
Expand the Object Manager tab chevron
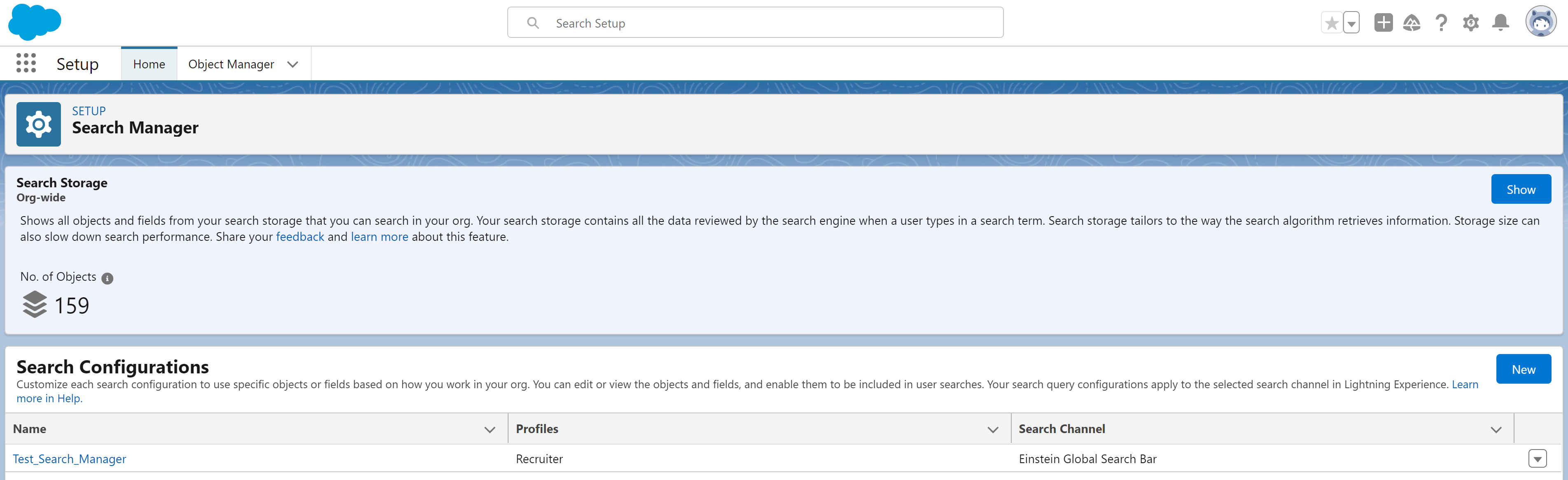293,65
